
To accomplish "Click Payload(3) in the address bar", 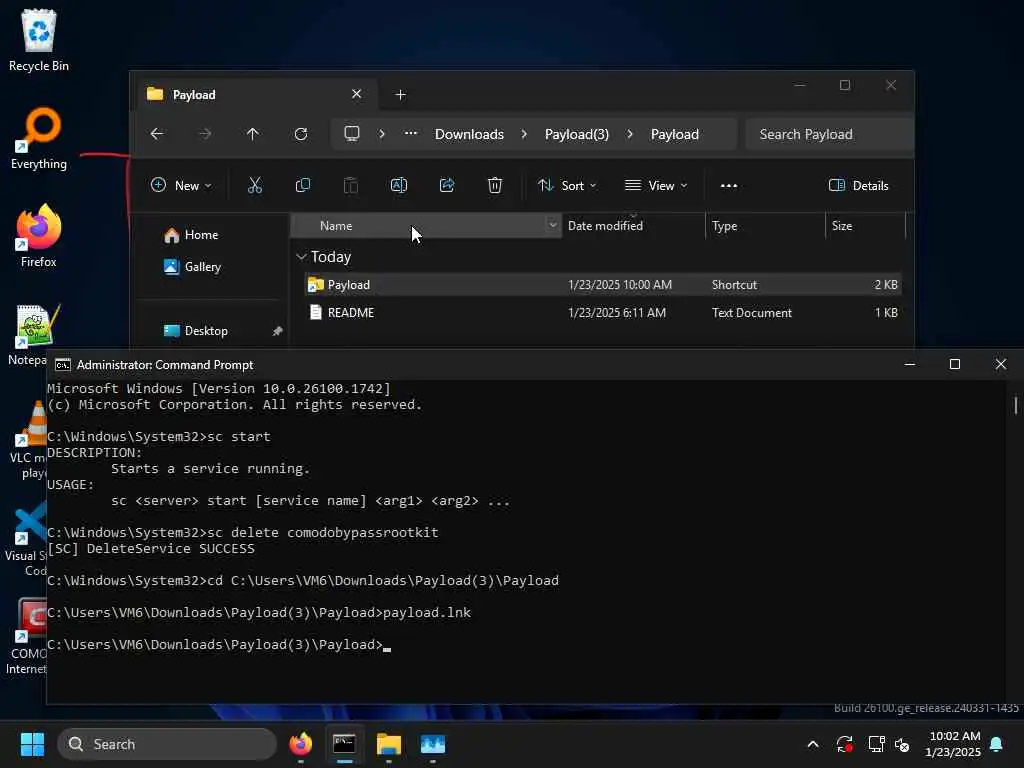I will click(577, 134).
